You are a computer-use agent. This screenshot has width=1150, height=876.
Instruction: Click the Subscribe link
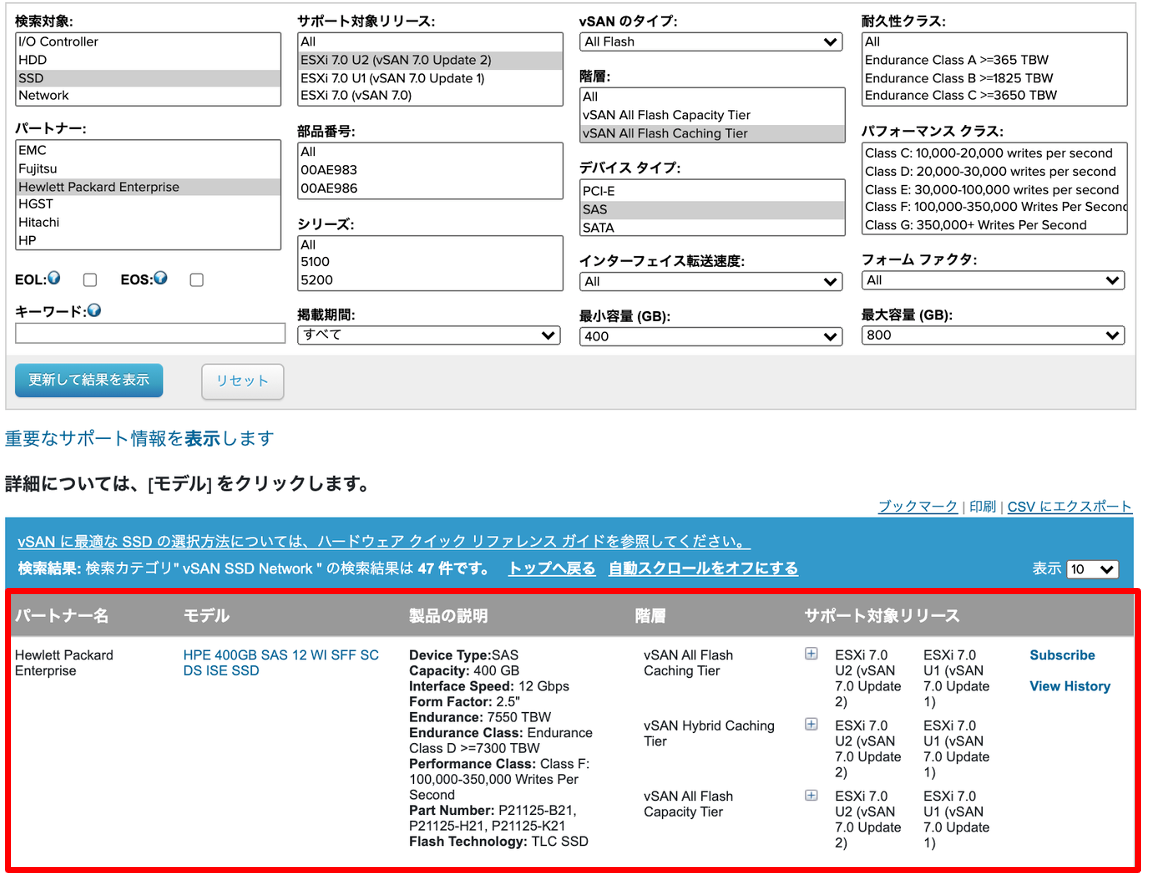[1062, 655]
